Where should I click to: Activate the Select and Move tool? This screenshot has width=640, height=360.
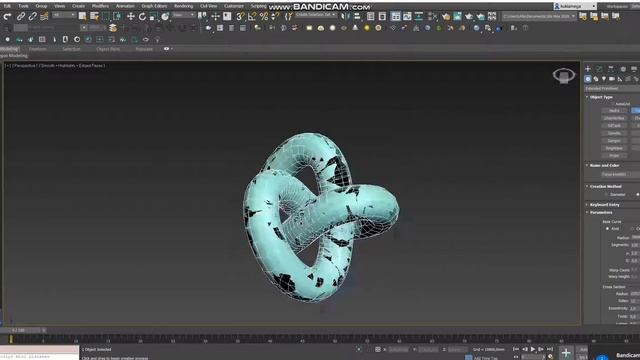pos(131,16)
